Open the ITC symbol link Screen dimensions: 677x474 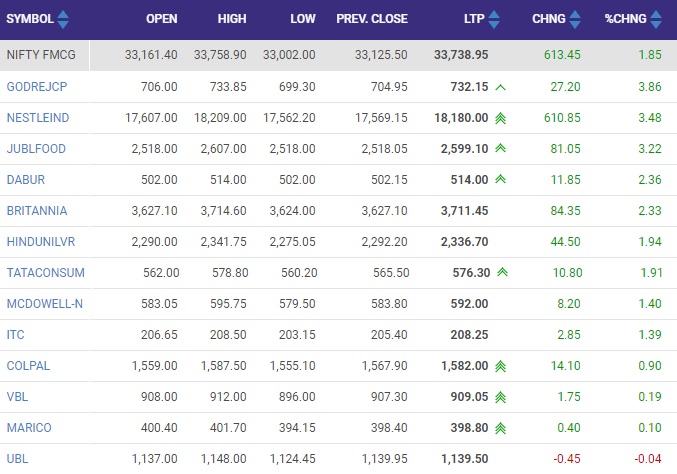16,335
